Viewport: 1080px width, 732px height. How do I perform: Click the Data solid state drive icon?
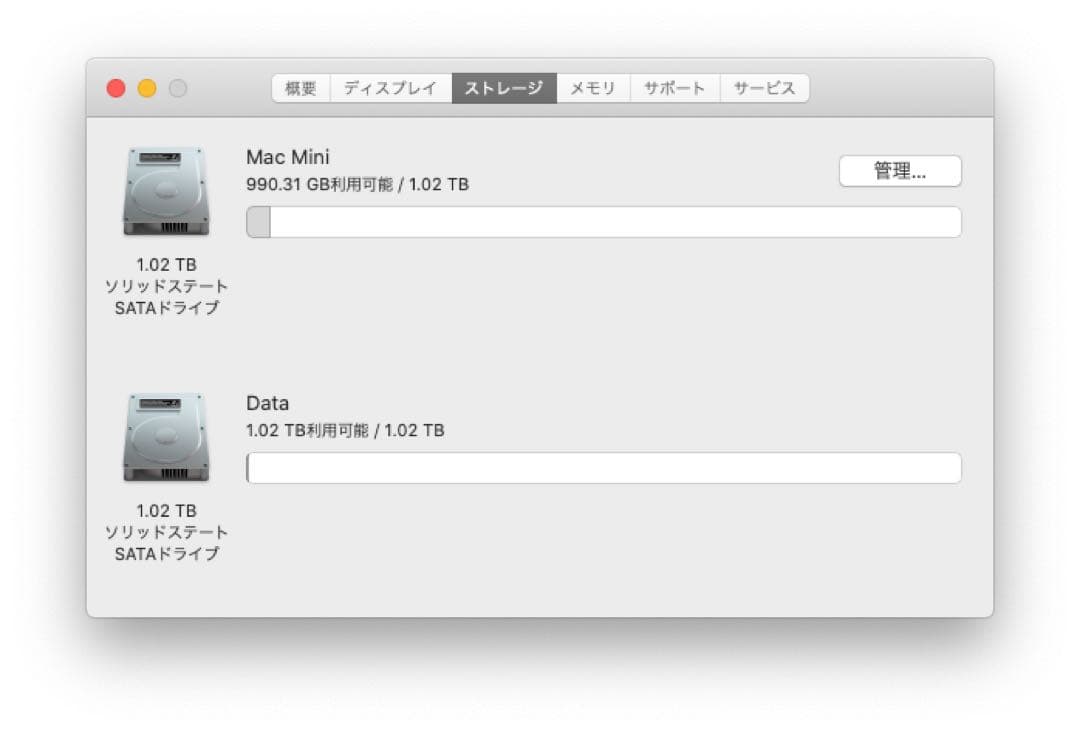click(165, 435)
